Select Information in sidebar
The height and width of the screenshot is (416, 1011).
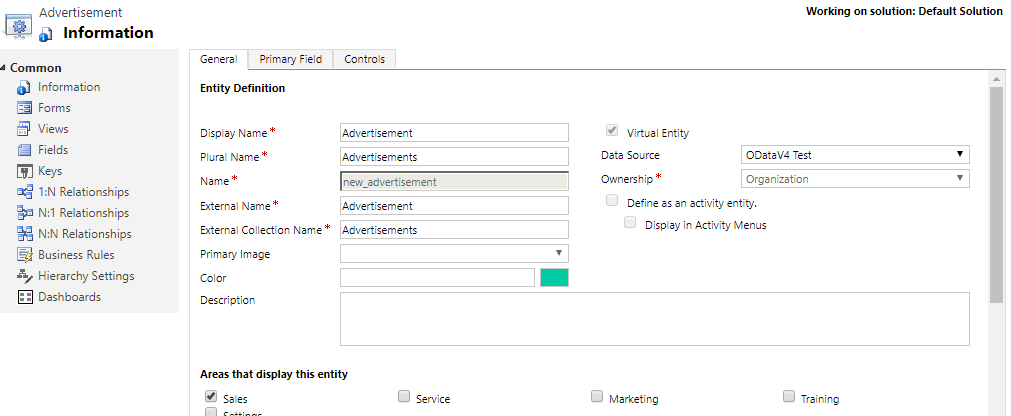point(69,87)
